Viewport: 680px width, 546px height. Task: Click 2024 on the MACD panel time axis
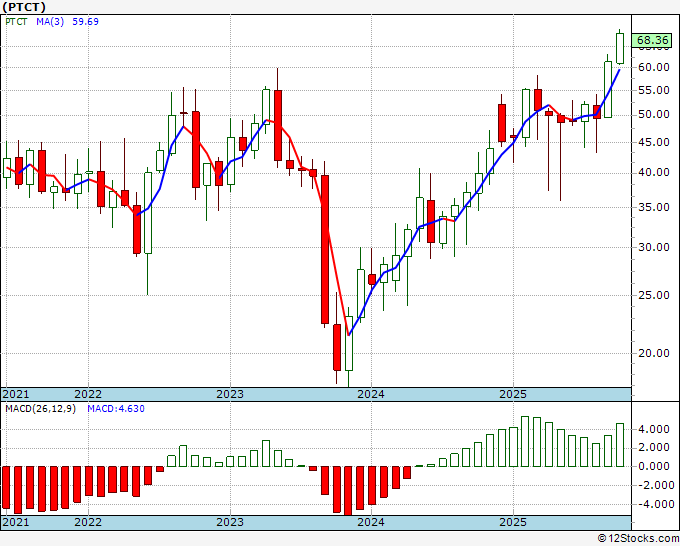(371, 522)
